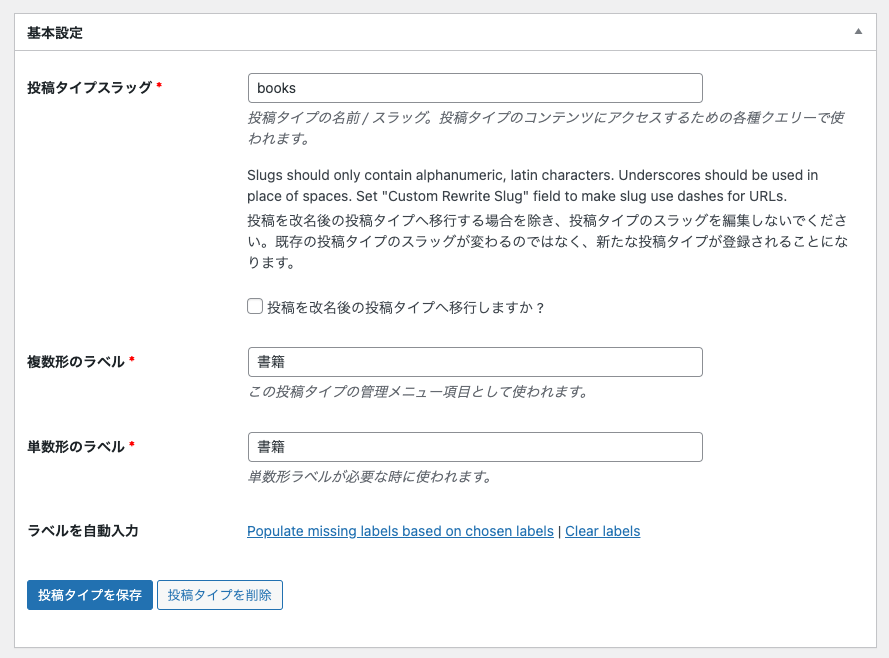Focus the 単数形のラベル text field
Image resolution: width=889 pixels, height=658 pixels.
(x=475, y=447)
